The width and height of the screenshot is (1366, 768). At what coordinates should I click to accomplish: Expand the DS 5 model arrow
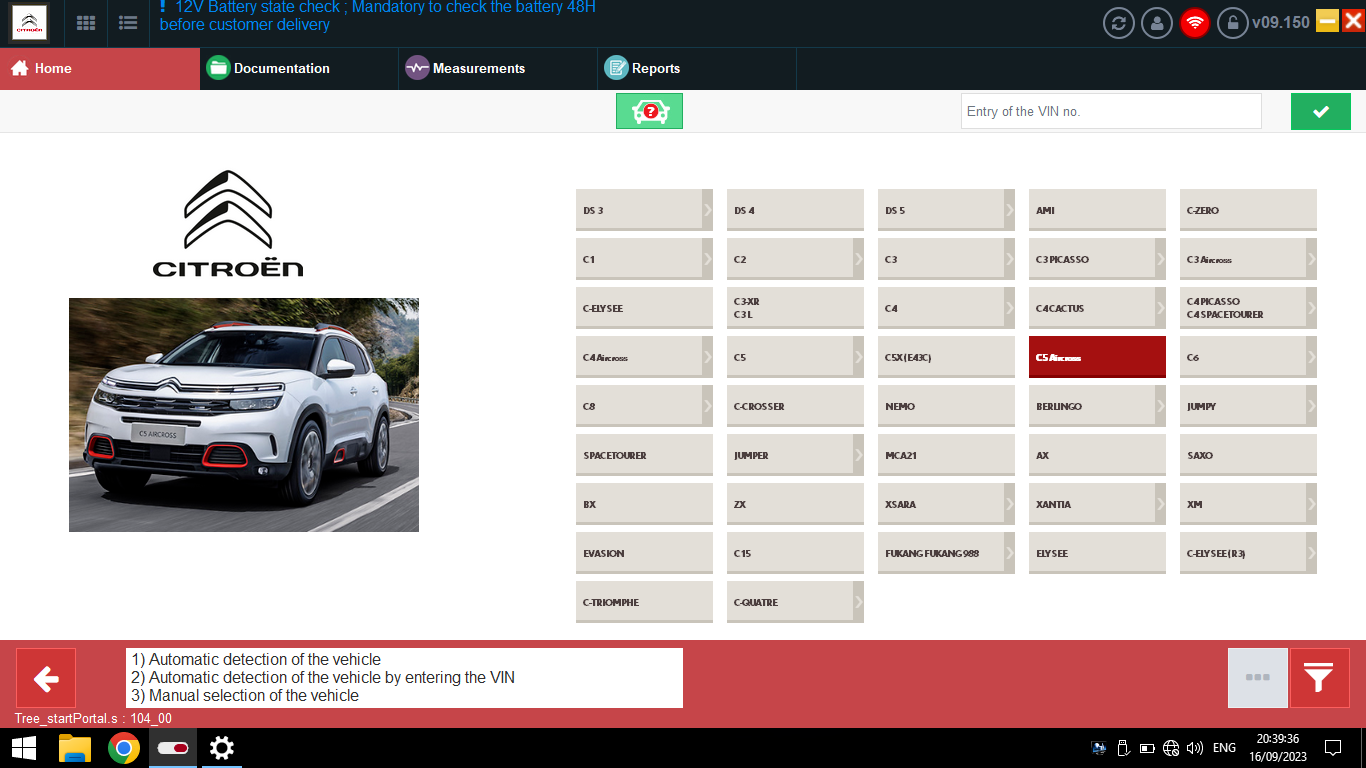tap(1009, 210)
